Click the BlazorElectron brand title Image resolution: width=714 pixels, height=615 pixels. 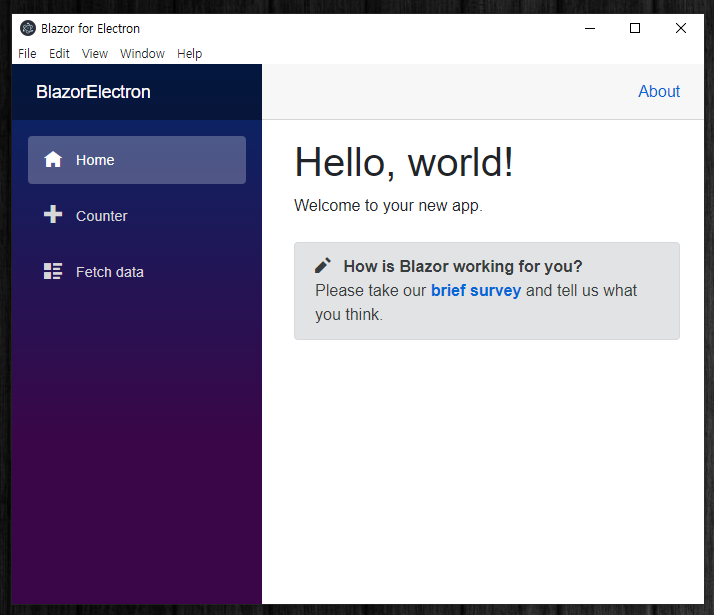[93, 92]
